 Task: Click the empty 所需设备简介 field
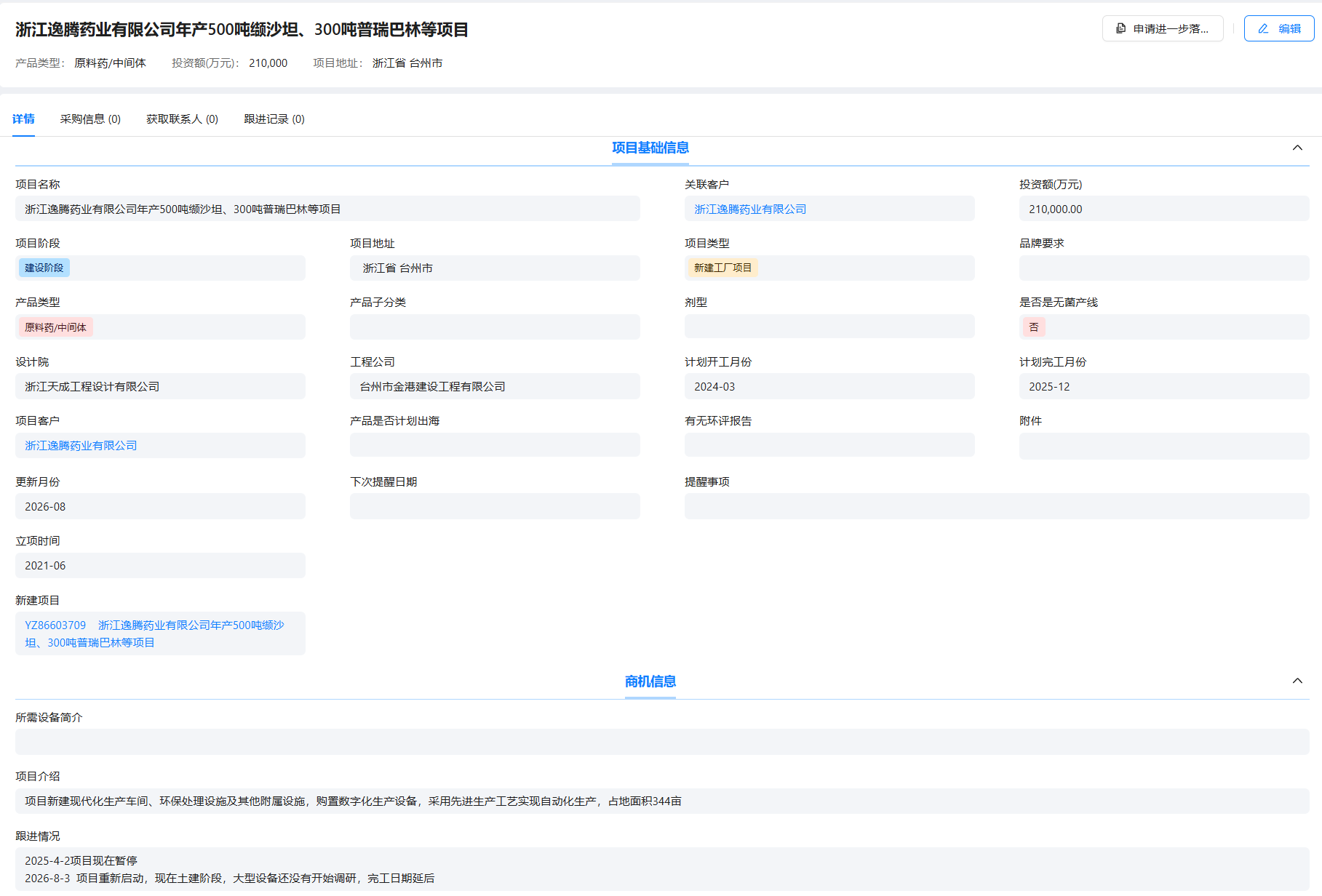click(662, 742)
